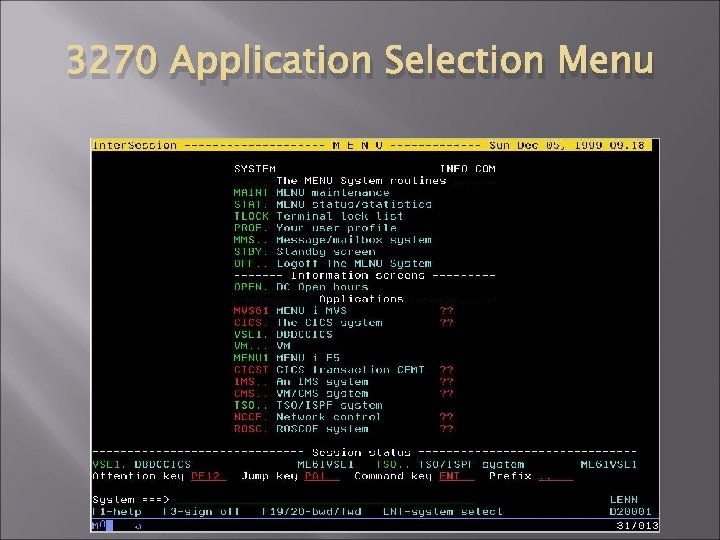Click the Jump key PA1 field
Screen dimensions: 720x540
[322, 476]
